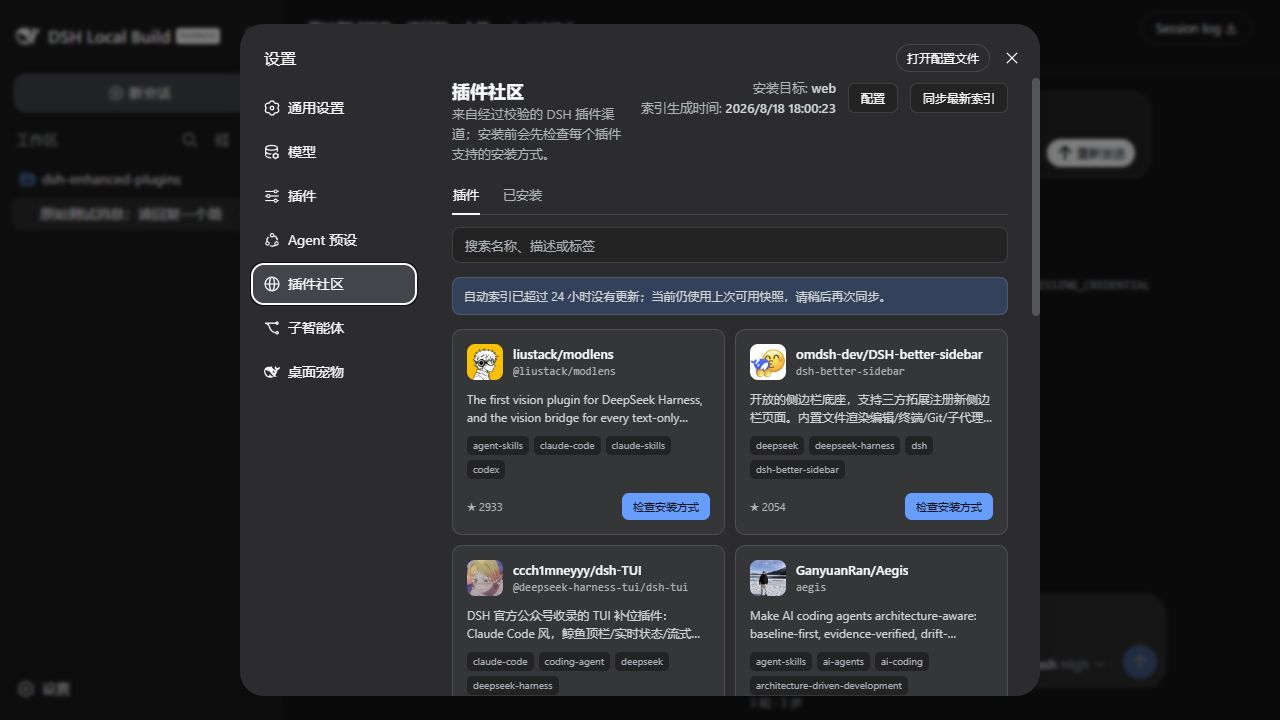Image resolution: width=1280 pixels, height=720 pixels.
Task: Click the ai-coding tag on Aegis card
Action: (x=902, y=661)
